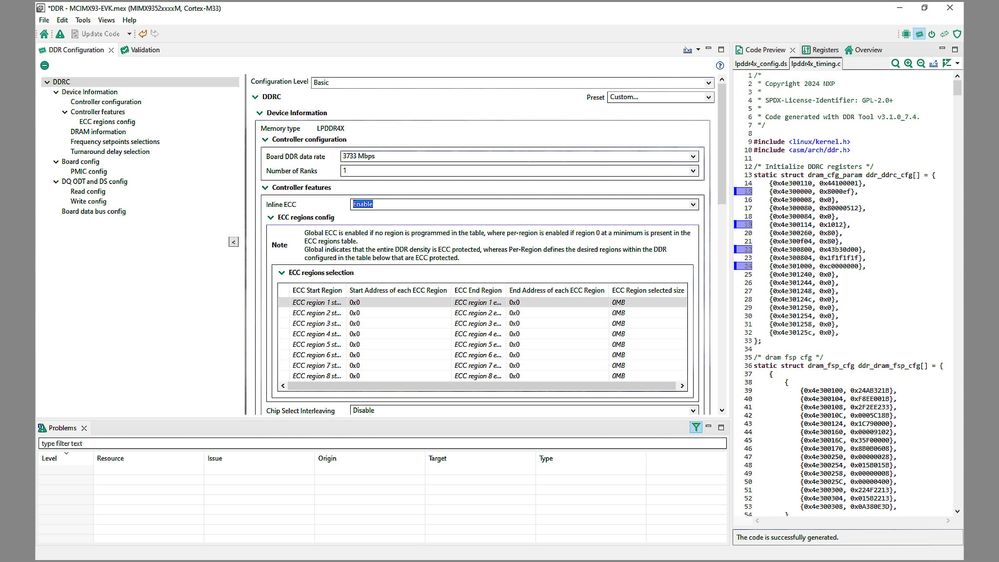Click the Update Code button
The width and height of the screenshot is (999, 562).
tap(96, 34)
